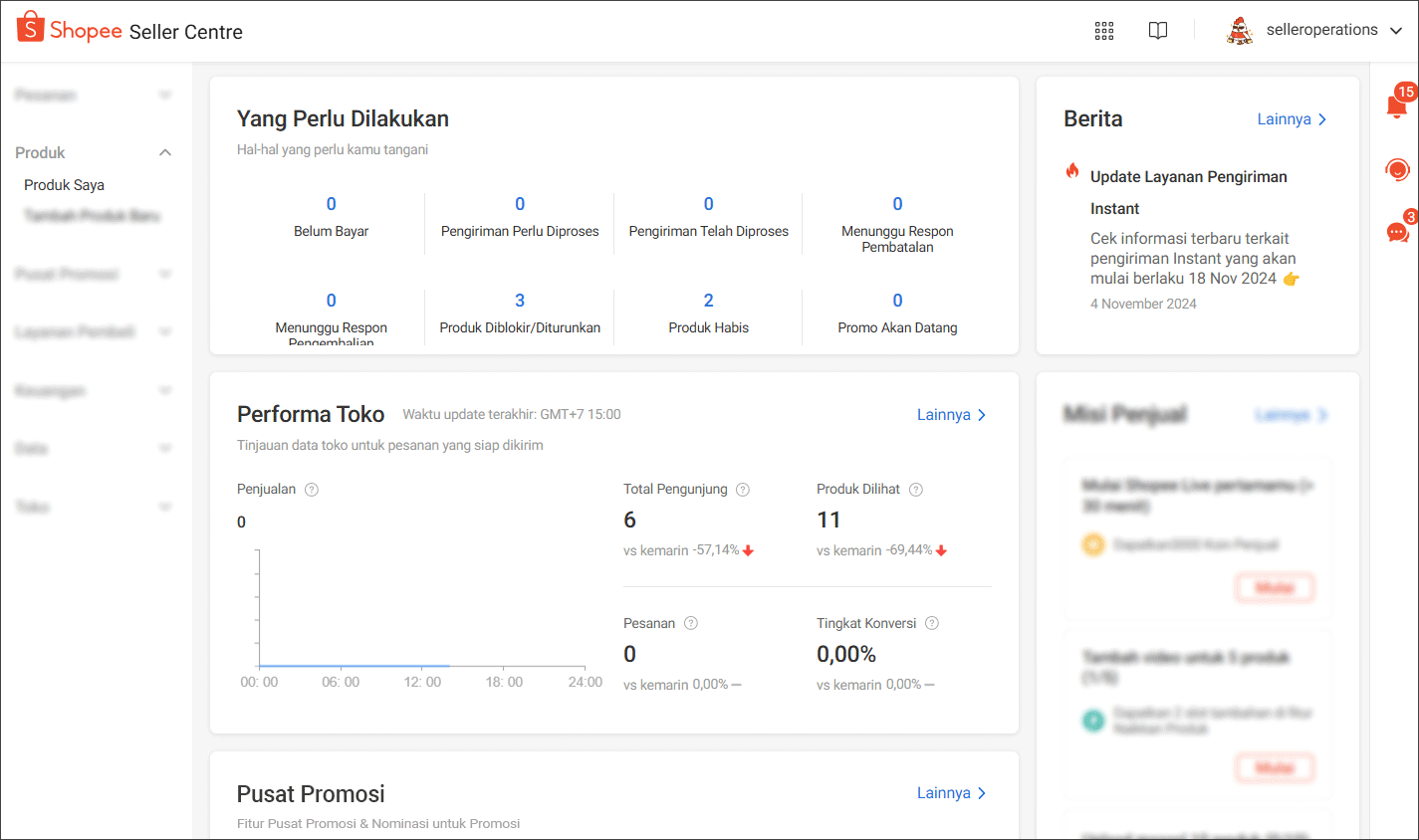
Task: Collapse the Produk sidebar section
Action: [x=165, y=152]
